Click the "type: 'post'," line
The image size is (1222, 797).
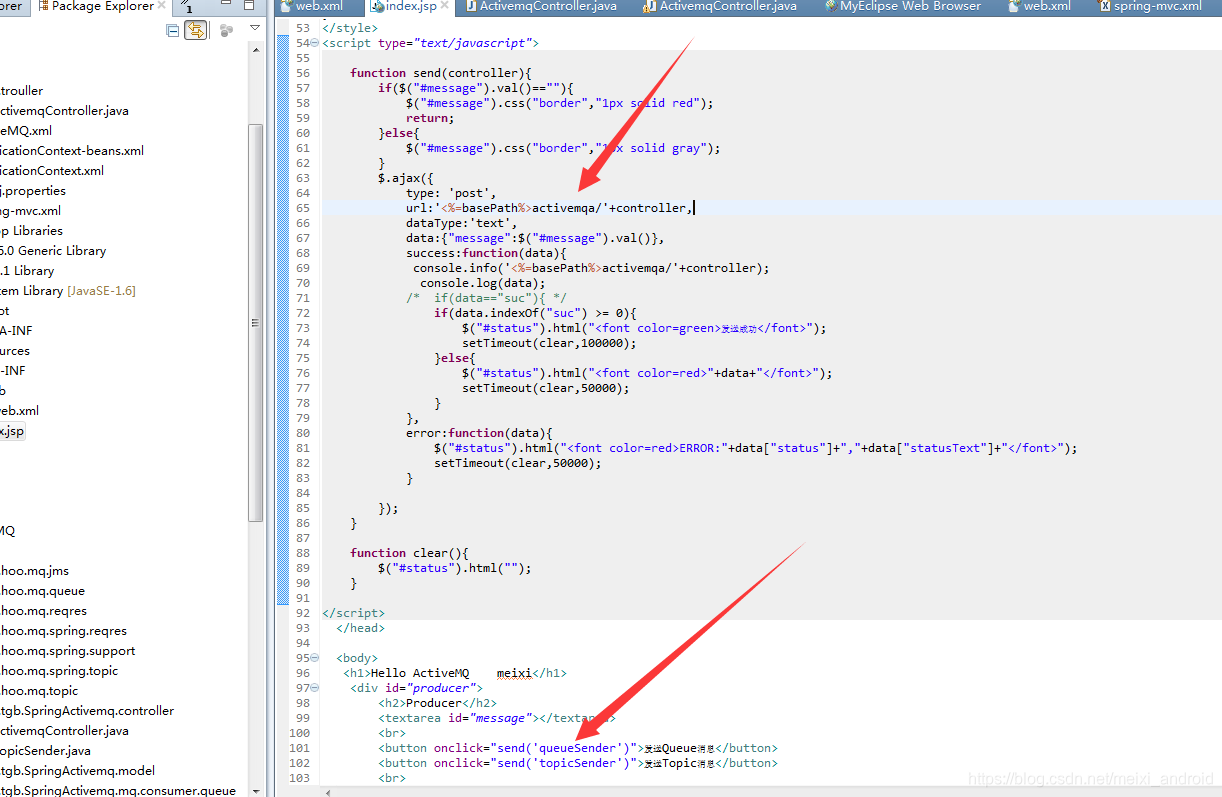click(x=451, y=193)
